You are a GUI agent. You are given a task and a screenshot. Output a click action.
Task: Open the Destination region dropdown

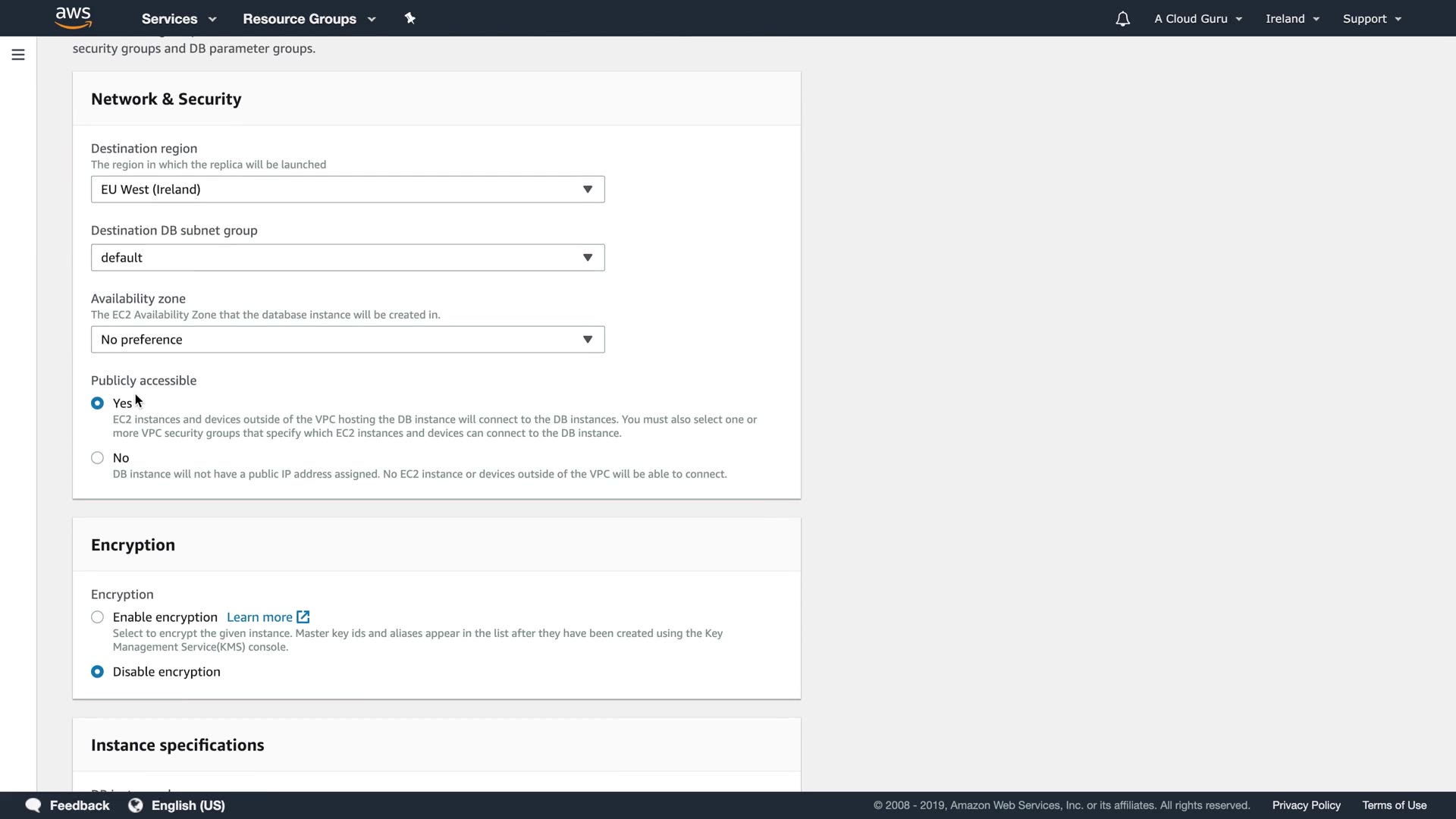(347, 190)
